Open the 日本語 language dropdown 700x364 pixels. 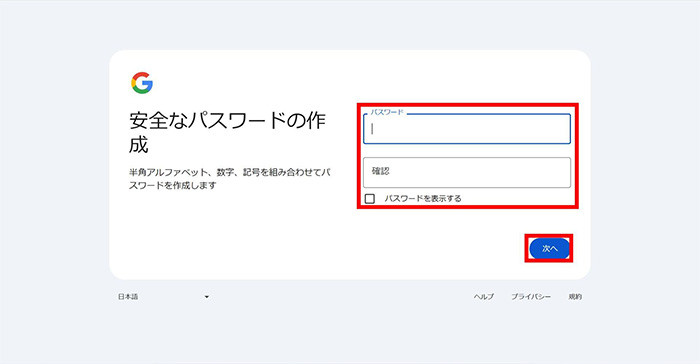[x=163, y=297]
